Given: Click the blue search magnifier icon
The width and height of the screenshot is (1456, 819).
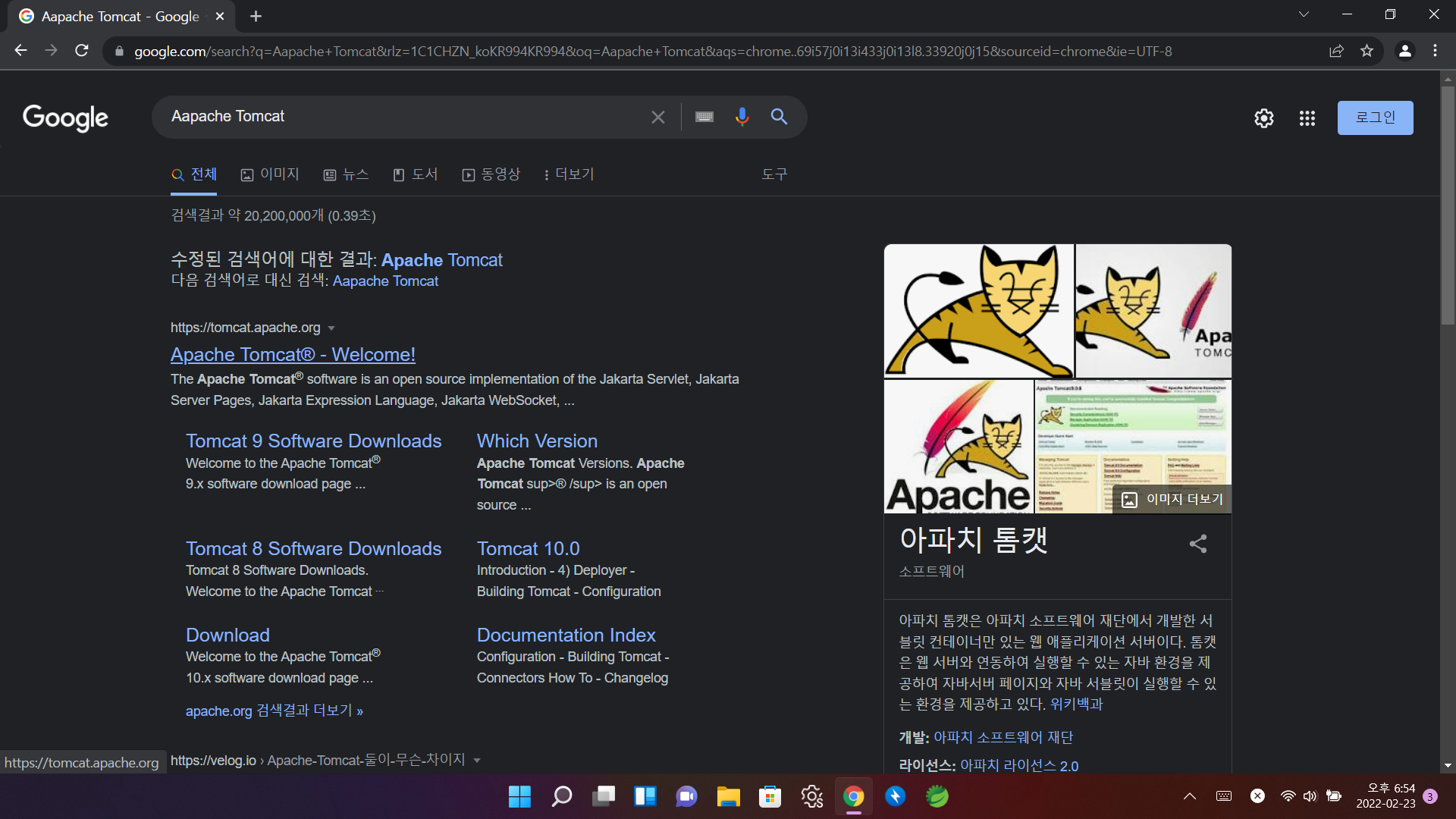Looking at the screenshot, I should click(x=779, y=117).
